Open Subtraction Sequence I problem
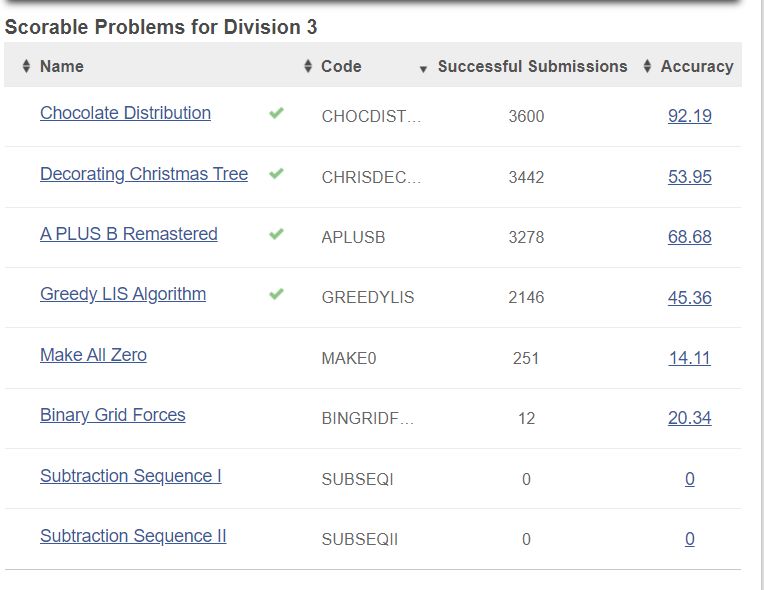The height and width of the screenshot is (590, 764). coord(130,476)
